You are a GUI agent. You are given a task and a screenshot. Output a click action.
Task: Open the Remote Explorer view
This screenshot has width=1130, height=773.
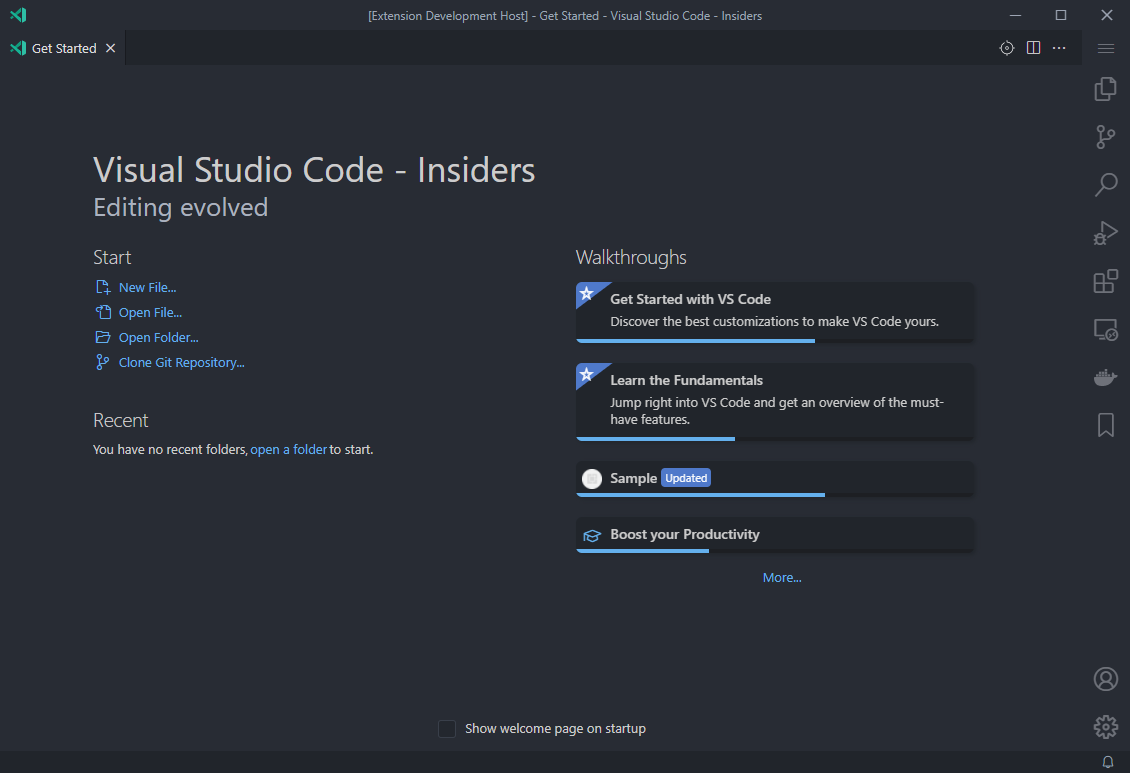point(1105,329)
